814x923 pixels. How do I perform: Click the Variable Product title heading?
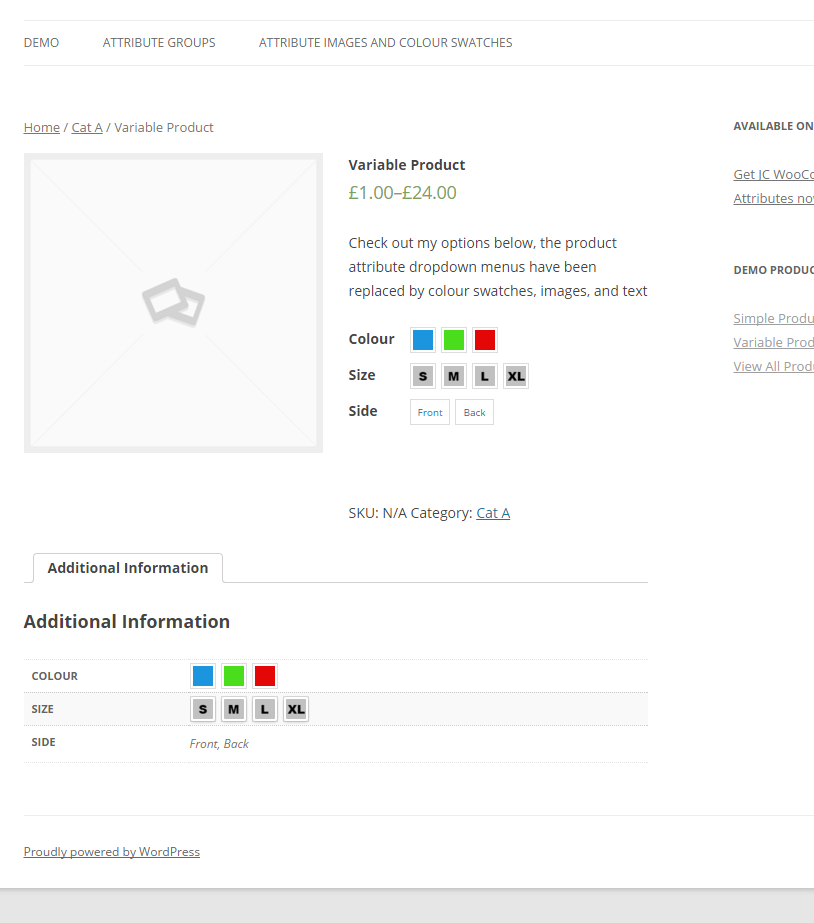407,165
